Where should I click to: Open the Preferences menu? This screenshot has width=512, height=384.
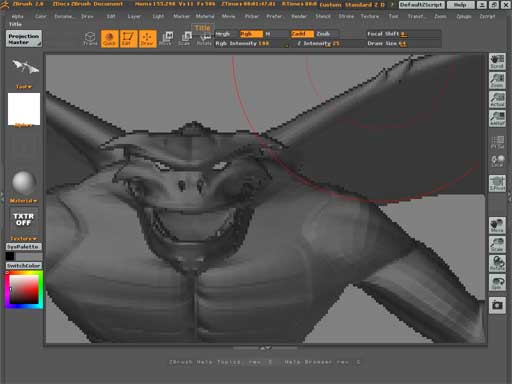click(274, 16)
